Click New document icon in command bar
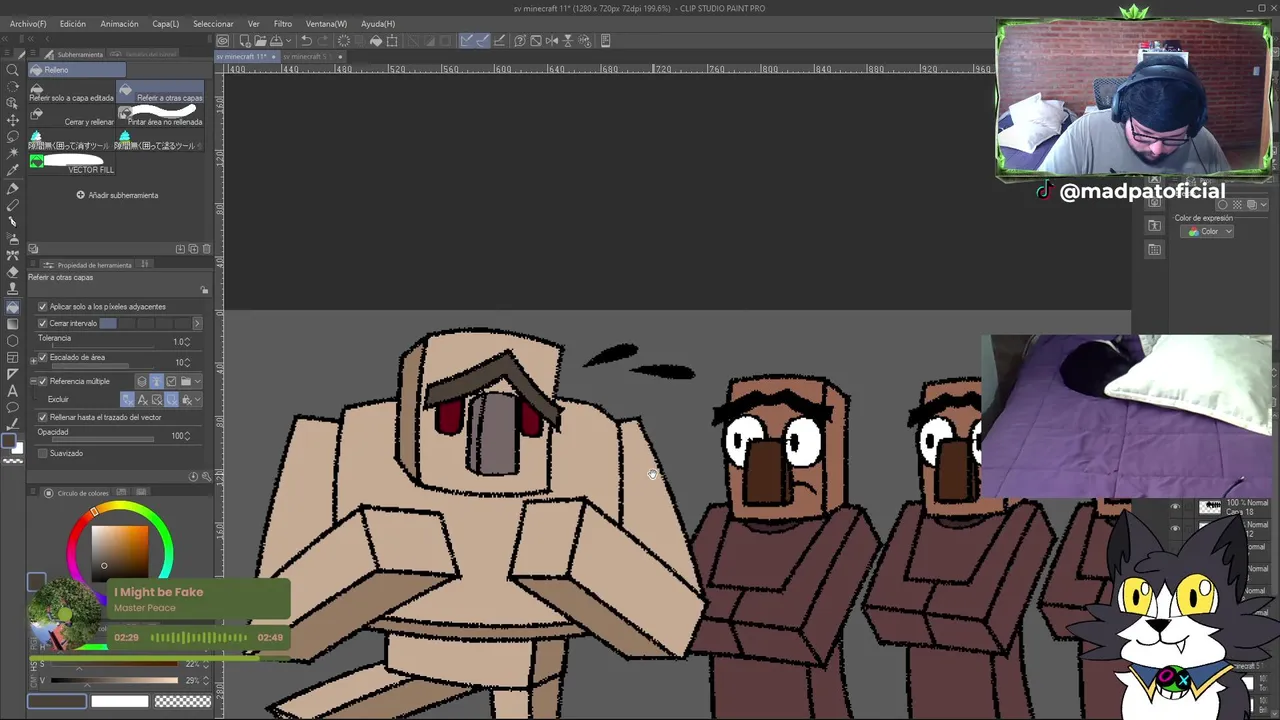 [x=244, y=41]
